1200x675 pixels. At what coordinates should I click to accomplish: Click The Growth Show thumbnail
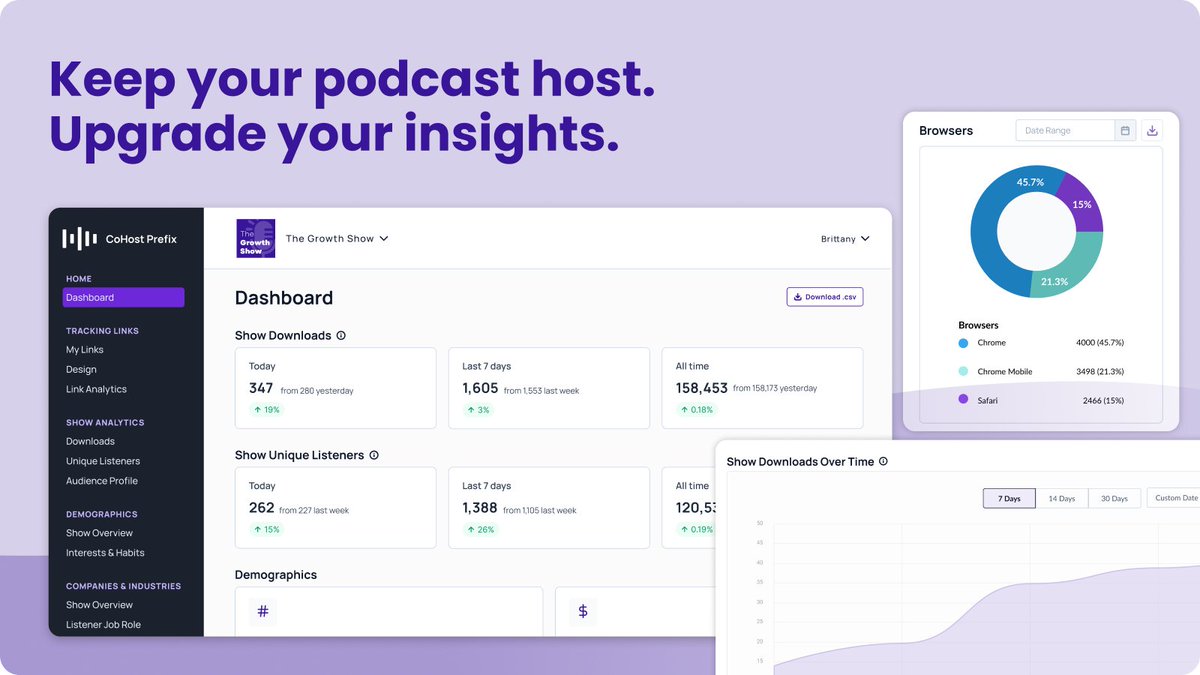tap(256, 239)
